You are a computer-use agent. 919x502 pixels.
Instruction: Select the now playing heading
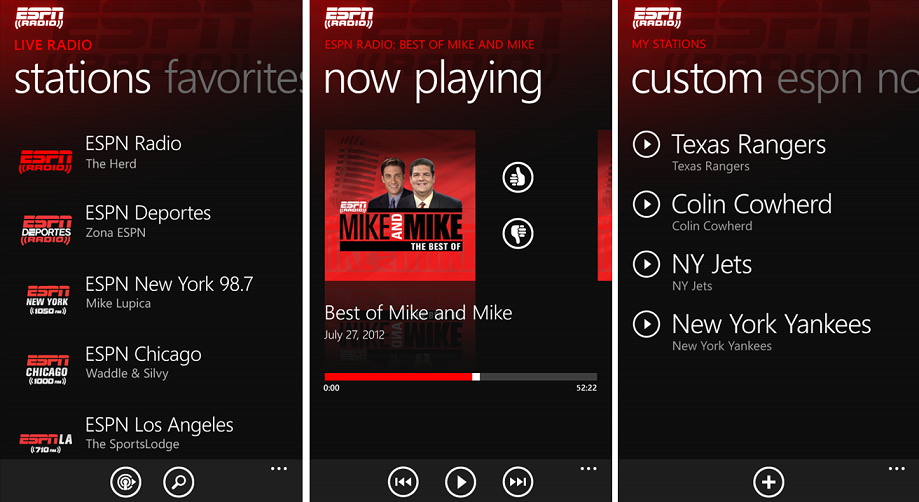tap(433, 81)
